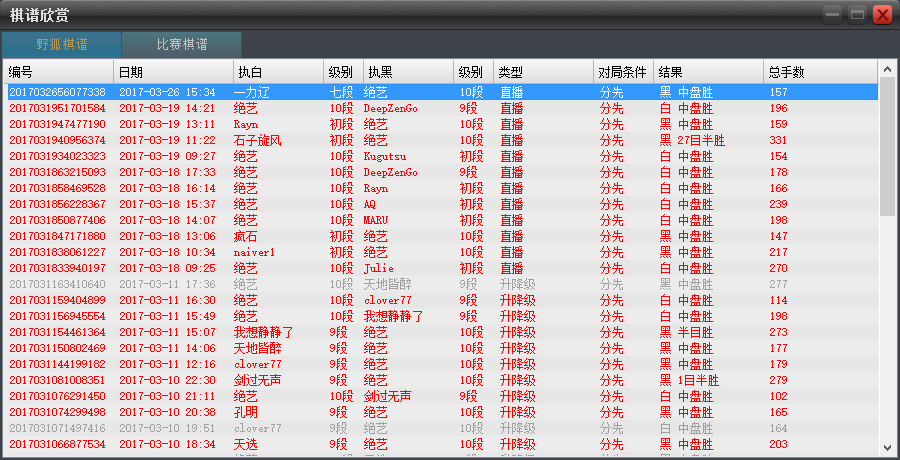Select game record 2017031947477190
Image resolution: width=900 pixels, height=460 pixels.
pyautogui.click(x=443, y=124)
